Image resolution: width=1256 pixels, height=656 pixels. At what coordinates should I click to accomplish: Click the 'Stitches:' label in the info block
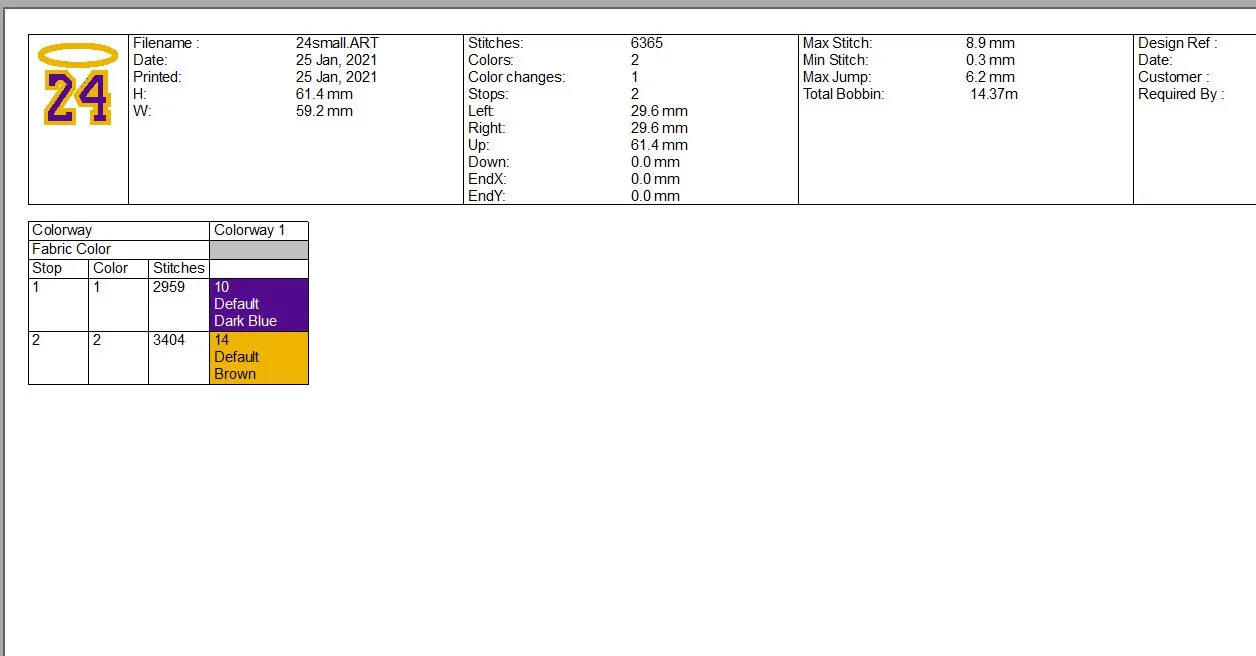click(495, 43)
